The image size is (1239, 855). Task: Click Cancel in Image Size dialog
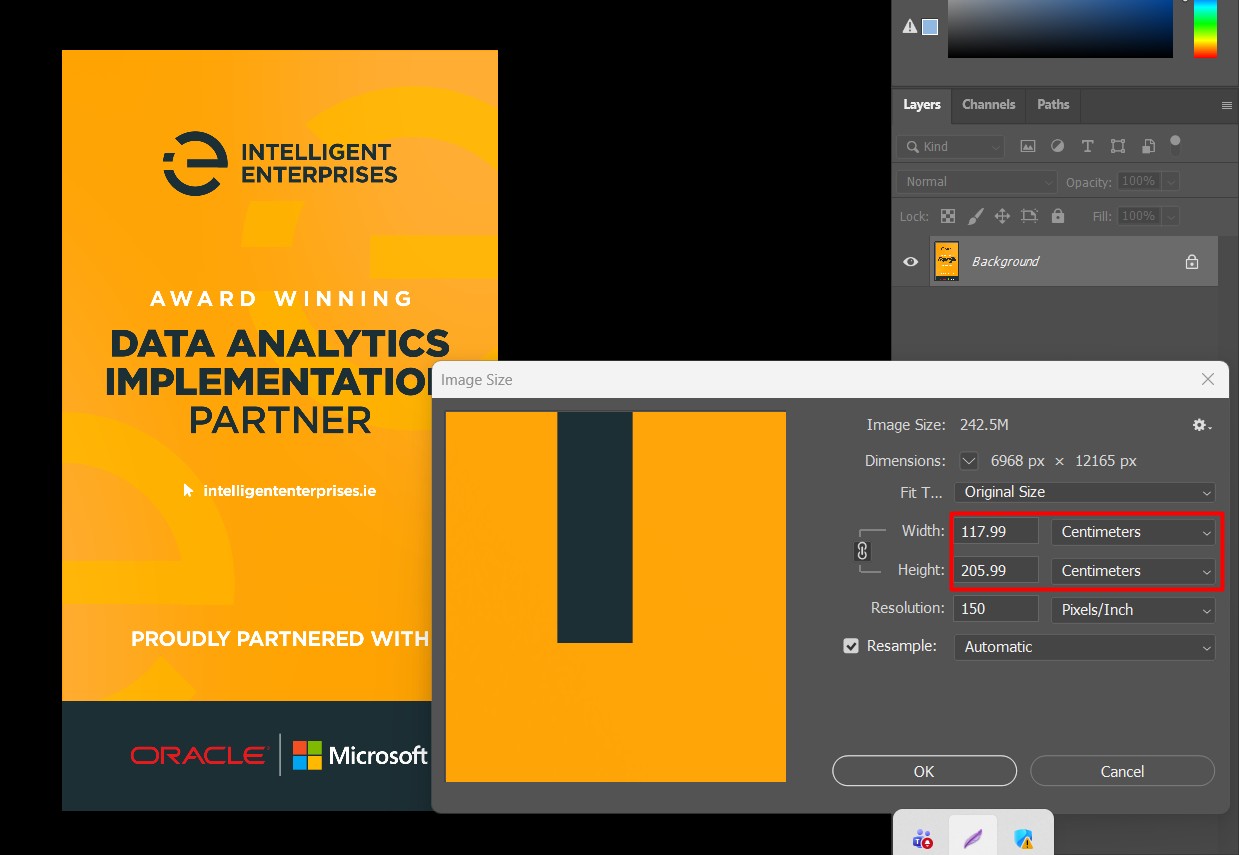(x=1122, y=771)
